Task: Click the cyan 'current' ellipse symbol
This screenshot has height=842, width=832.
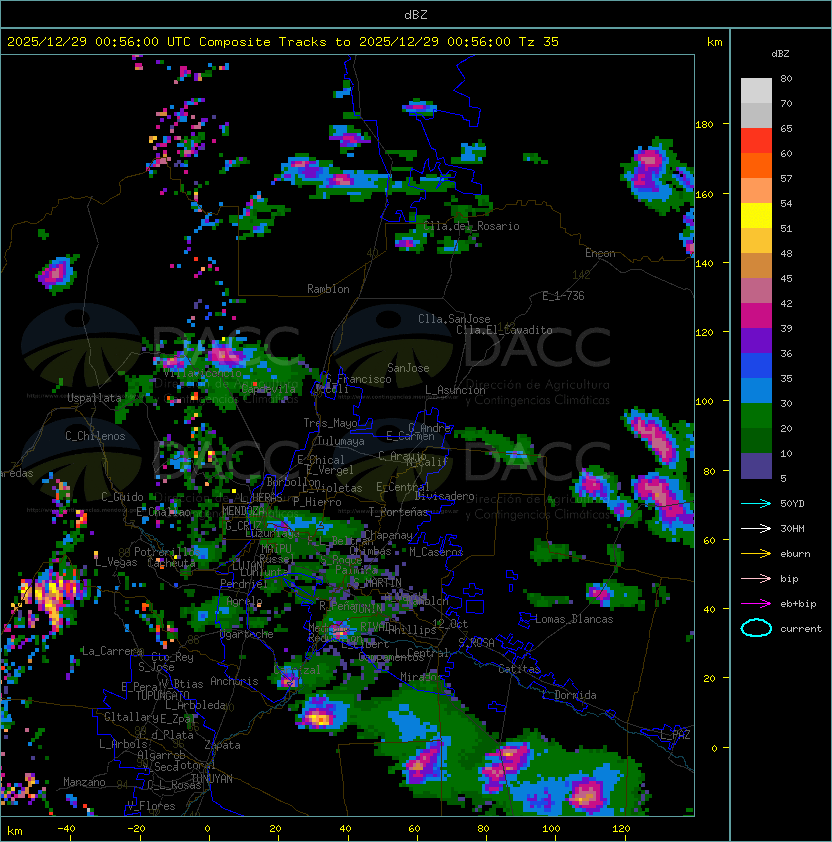Action: [x=756, y=628]
